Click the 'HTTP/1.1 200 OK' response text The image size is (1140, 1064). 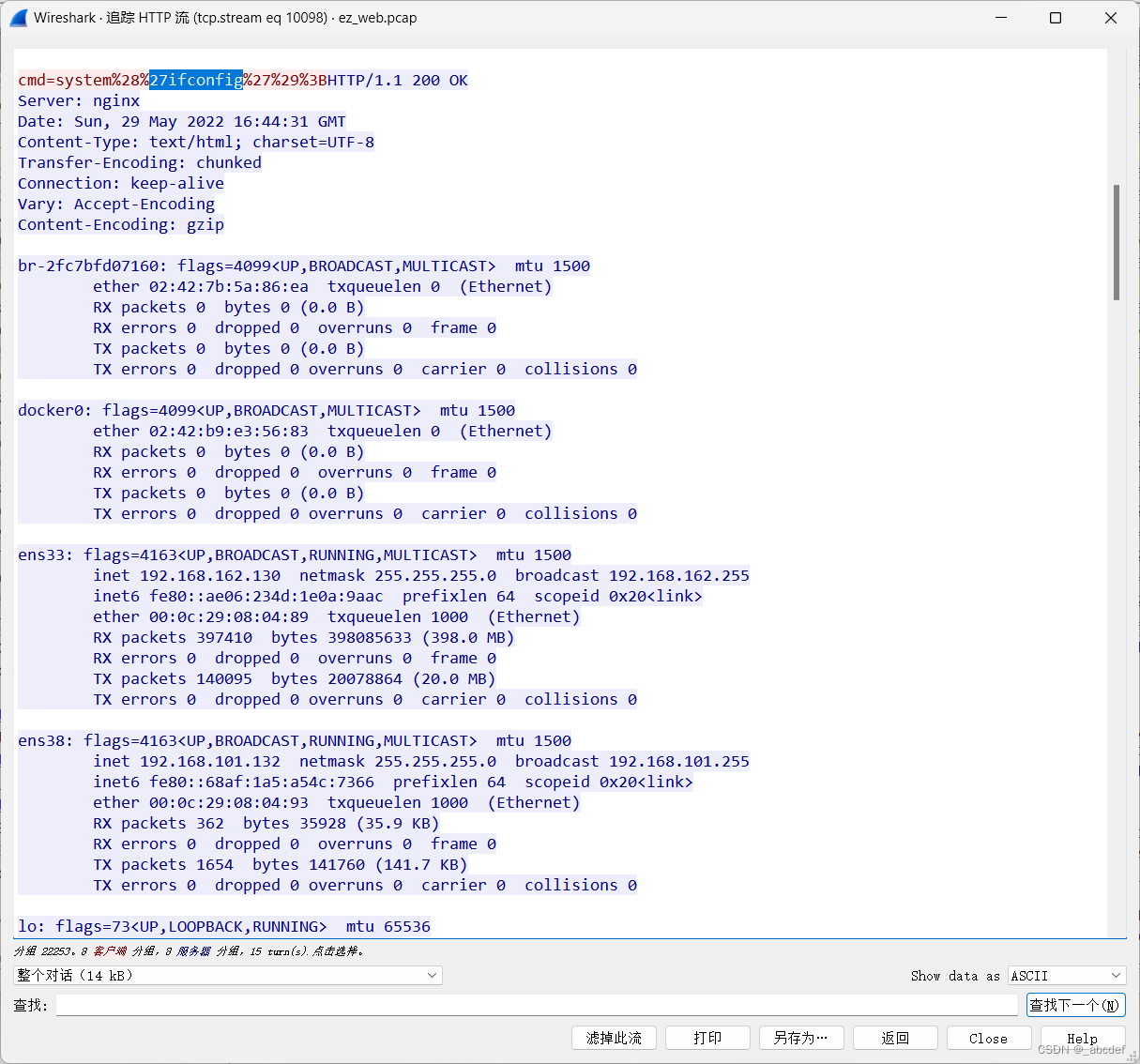coord(398,80)
